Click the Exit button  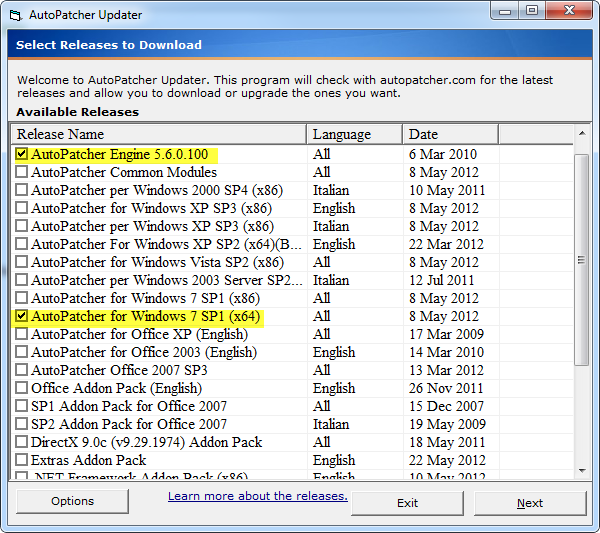[x=407, y=503]
